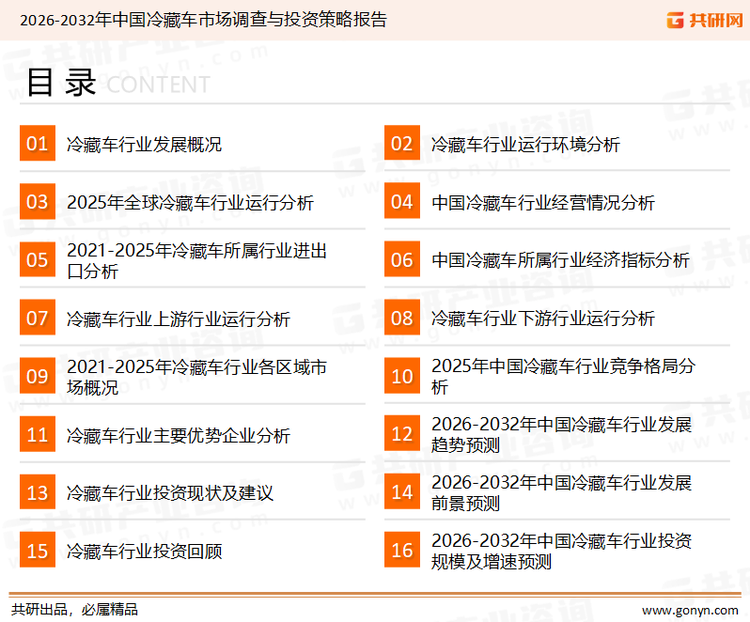
Task: Select the report title 2026-2032年中国冷藏车市场调查与投资策略报告
Action: coord(203,20)
